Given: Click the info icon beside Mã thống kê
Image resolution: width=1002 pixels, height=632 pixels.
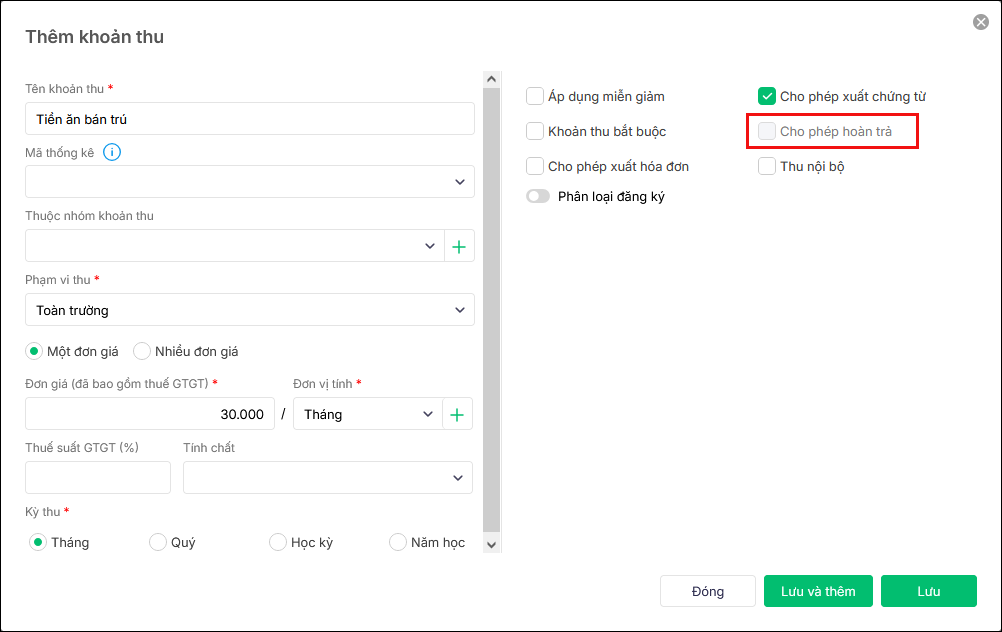Looking at the screenshot, I should coord(112,152).
